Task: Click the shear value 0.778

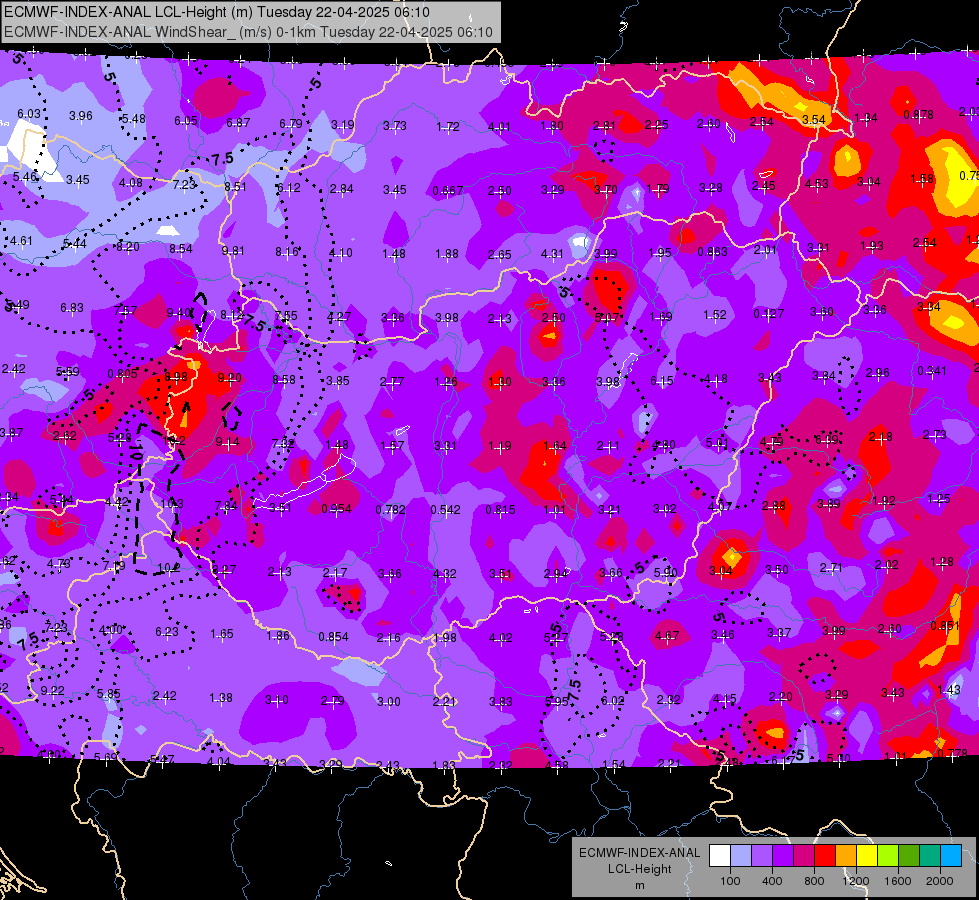Action: [952, 753]
